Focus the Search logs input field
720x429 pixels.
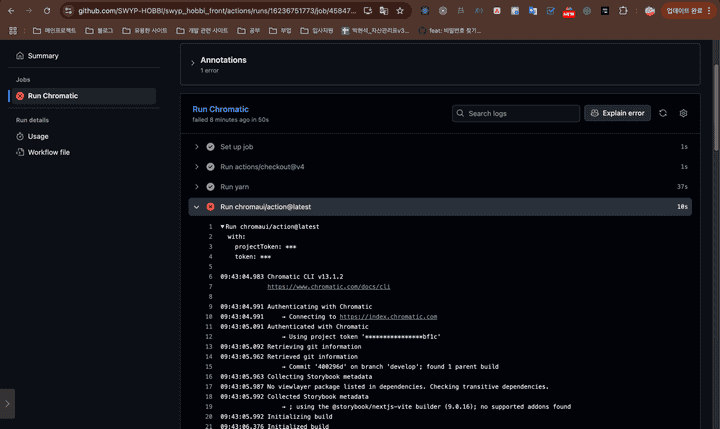tap(516, 113)
